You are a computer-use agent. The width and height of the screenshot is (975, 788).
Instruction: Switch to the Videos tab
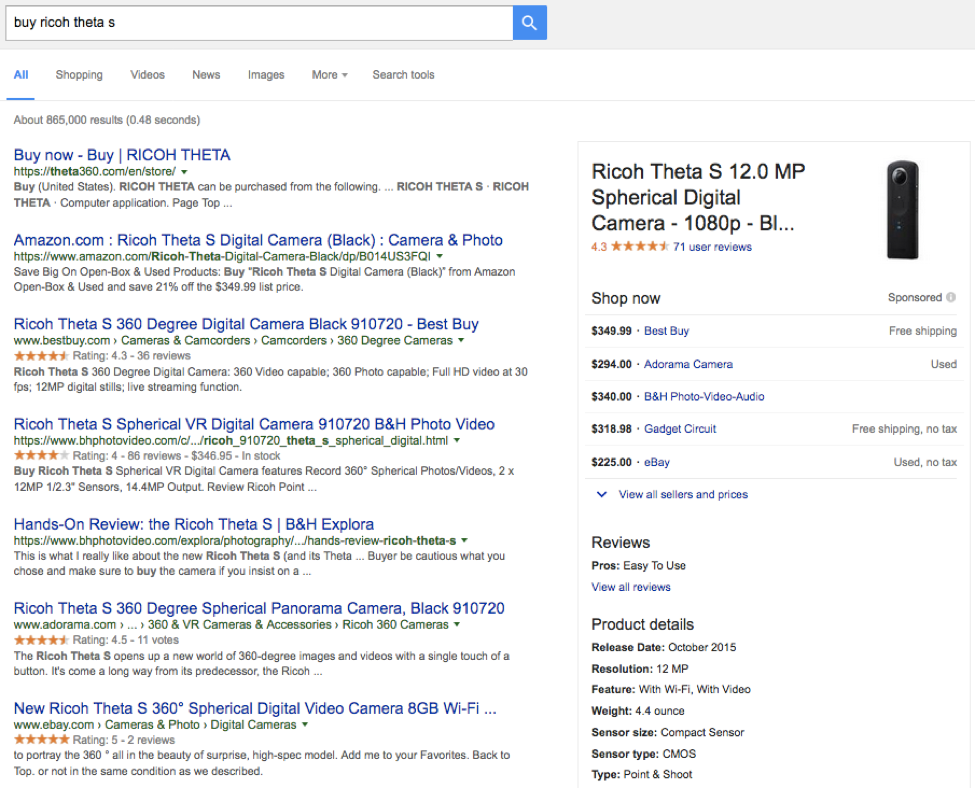(147, 75)
